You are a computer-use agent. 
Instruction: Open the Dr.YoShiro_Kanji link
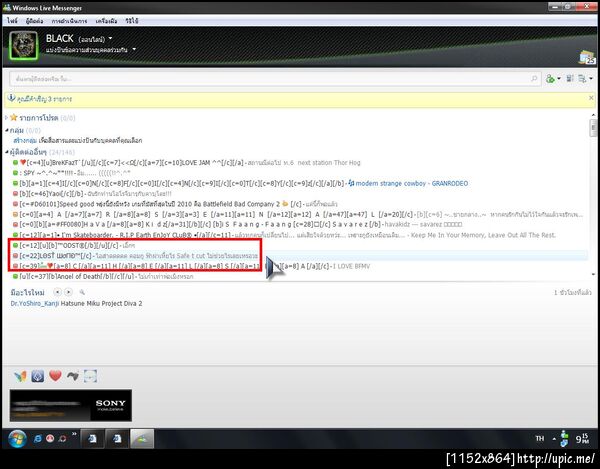35,303
